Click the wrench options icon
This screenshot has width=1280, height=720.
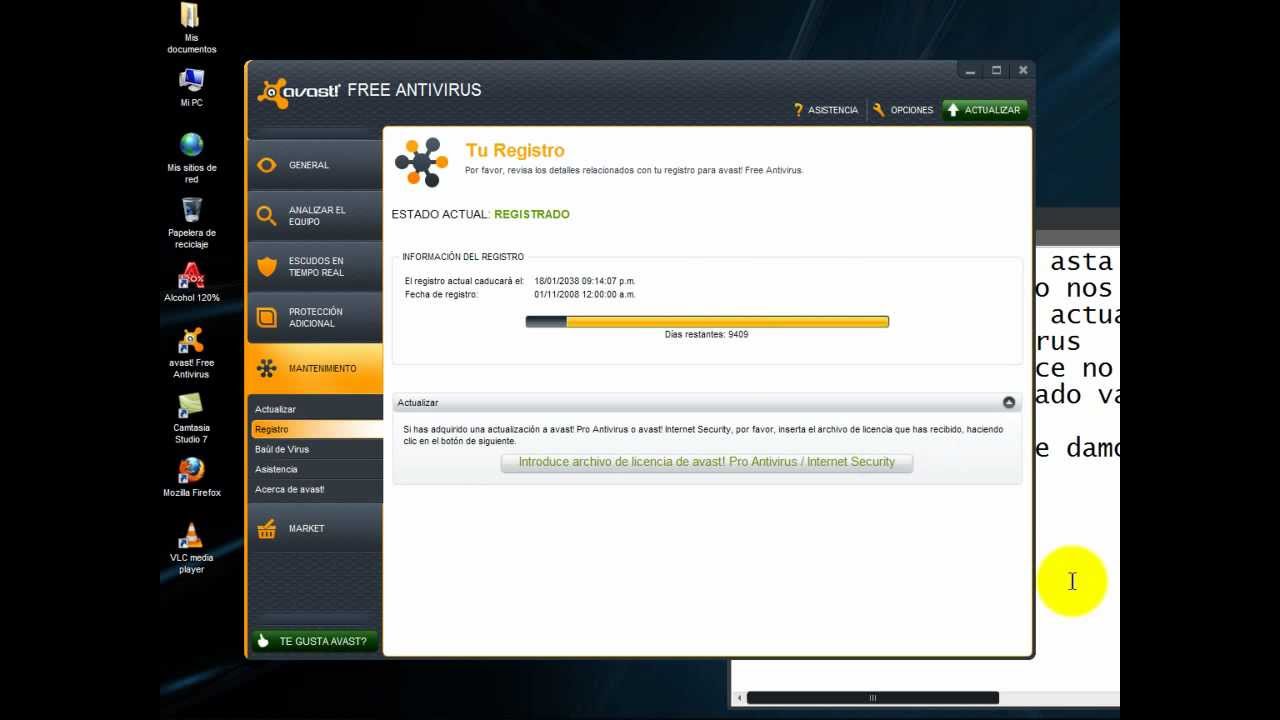(878, 110)
